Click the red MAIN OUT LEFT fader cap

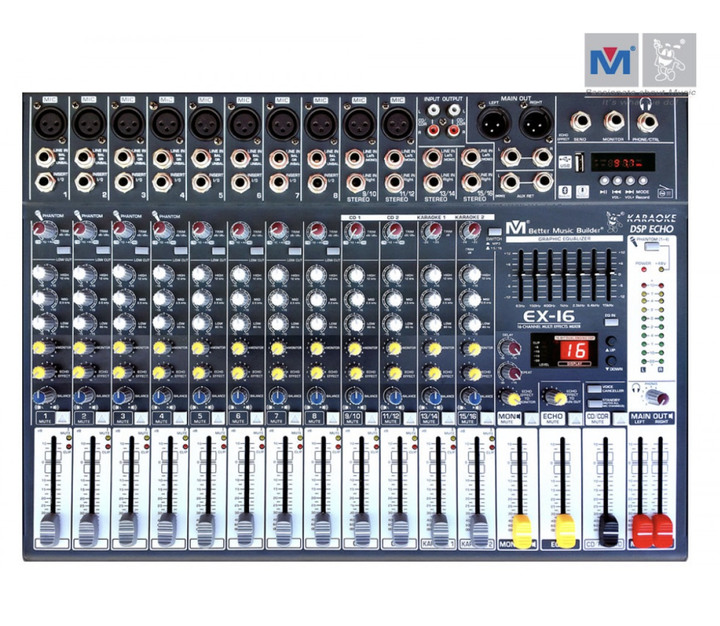point(642,531)
